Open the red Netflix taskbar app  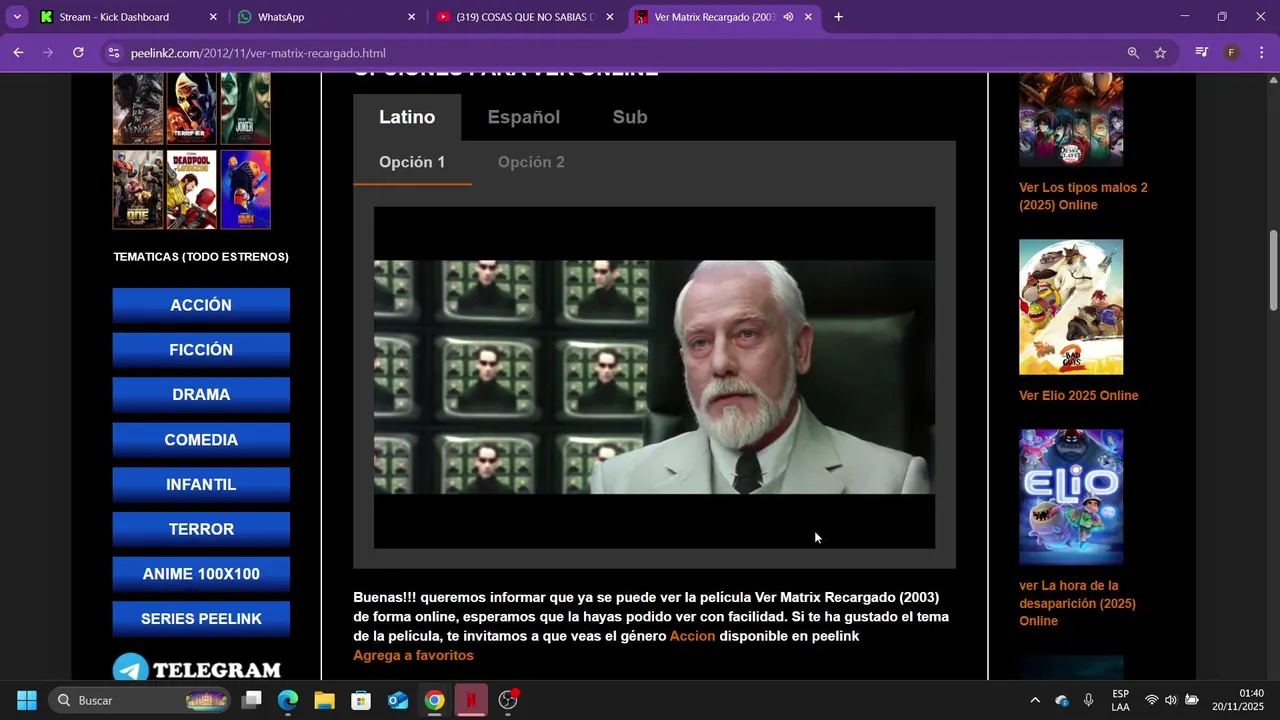(471, 700)
